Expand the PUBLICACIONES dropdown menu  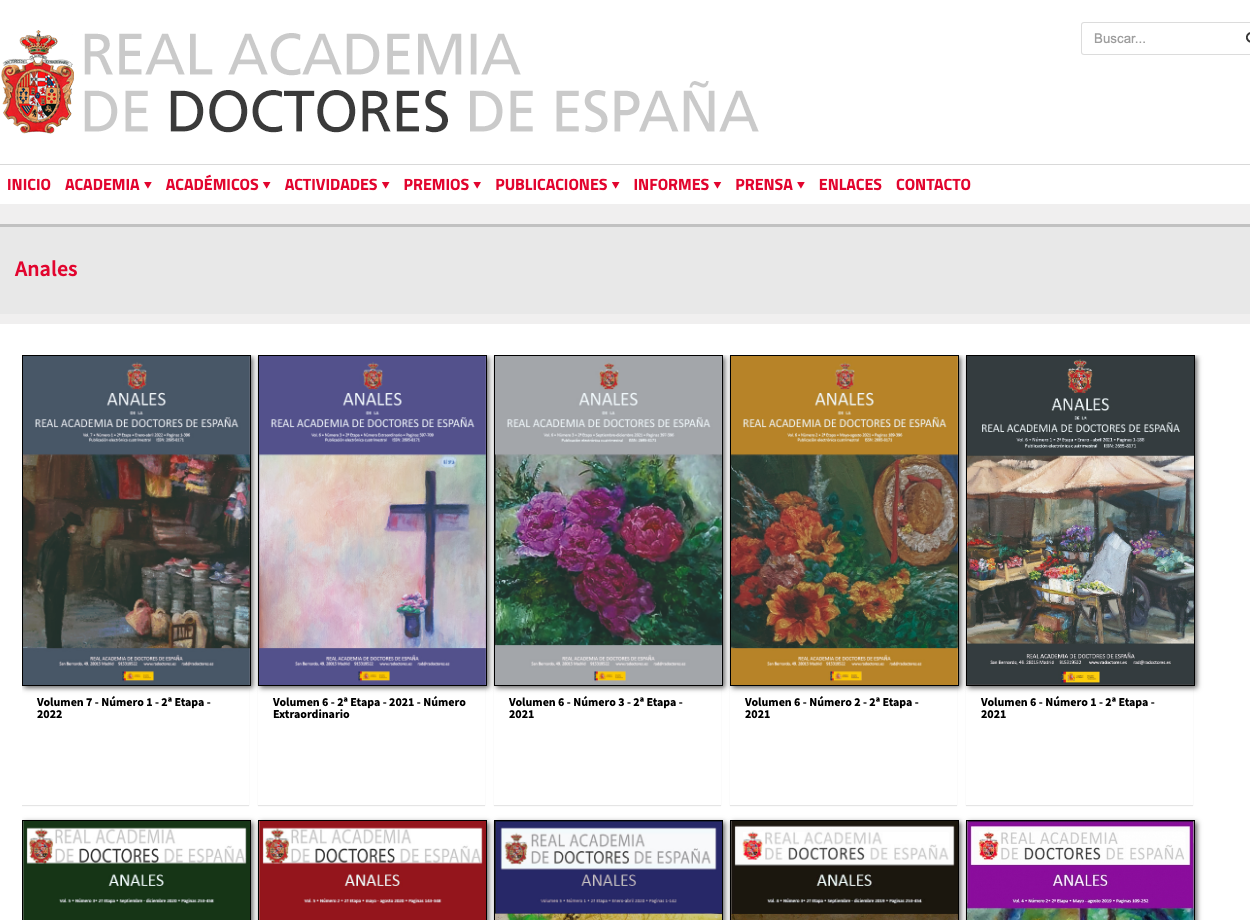pyautogui.click(x=557, y=185)
